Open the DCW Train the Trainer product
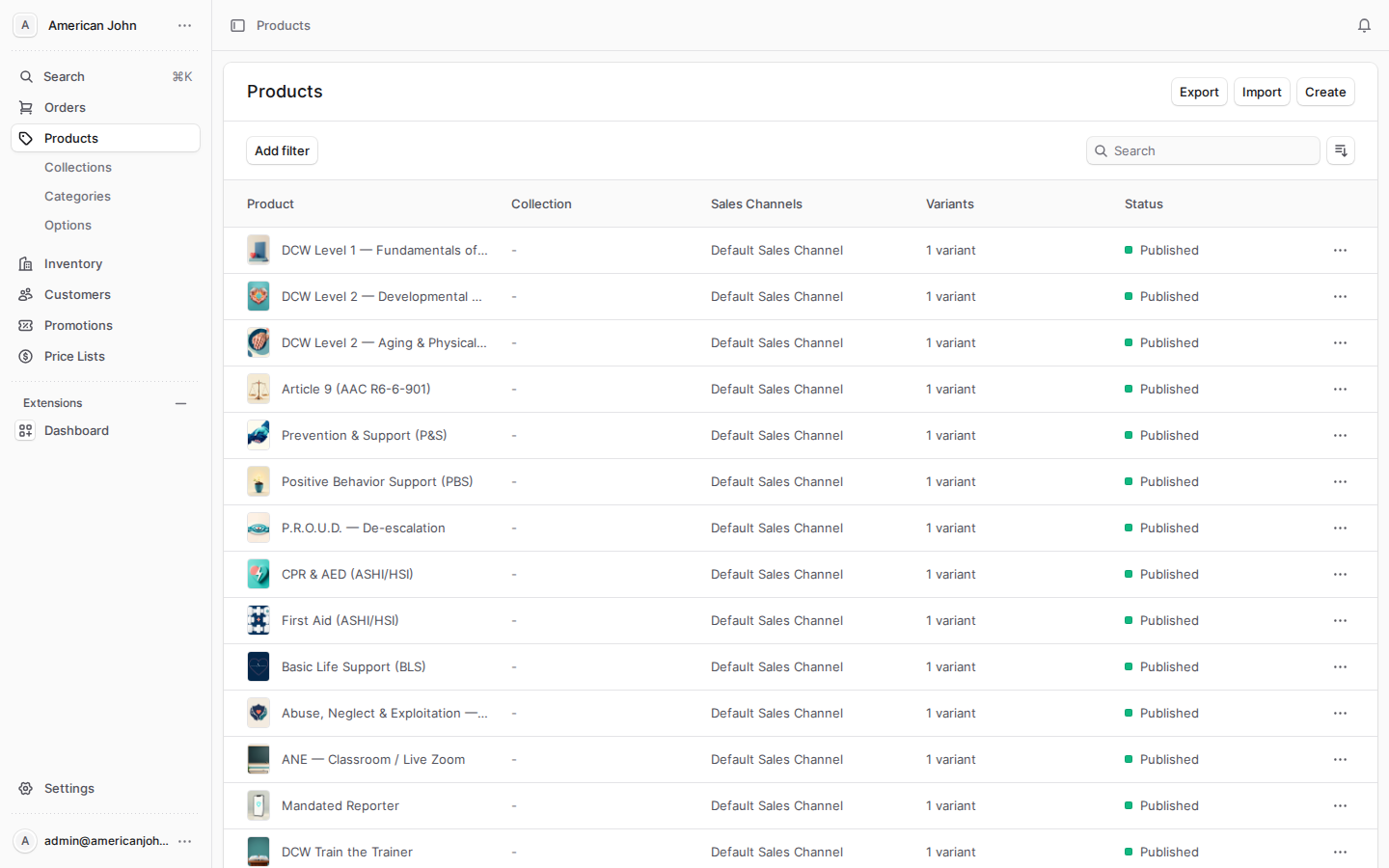The image size is (1389, 868). [801, 850]
